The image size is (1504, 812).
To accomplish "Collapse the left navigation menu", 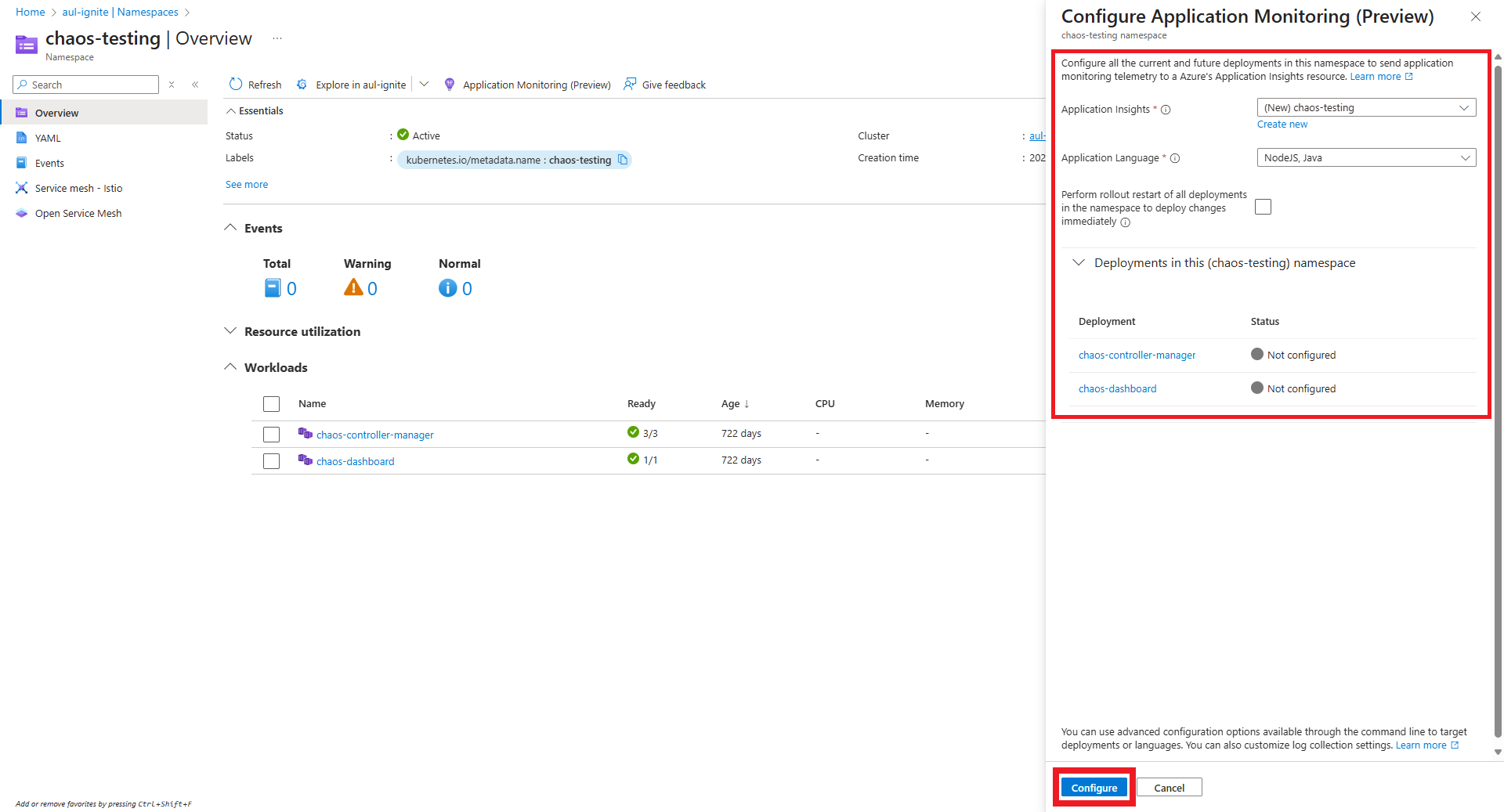I will click(x=195, y=85).
